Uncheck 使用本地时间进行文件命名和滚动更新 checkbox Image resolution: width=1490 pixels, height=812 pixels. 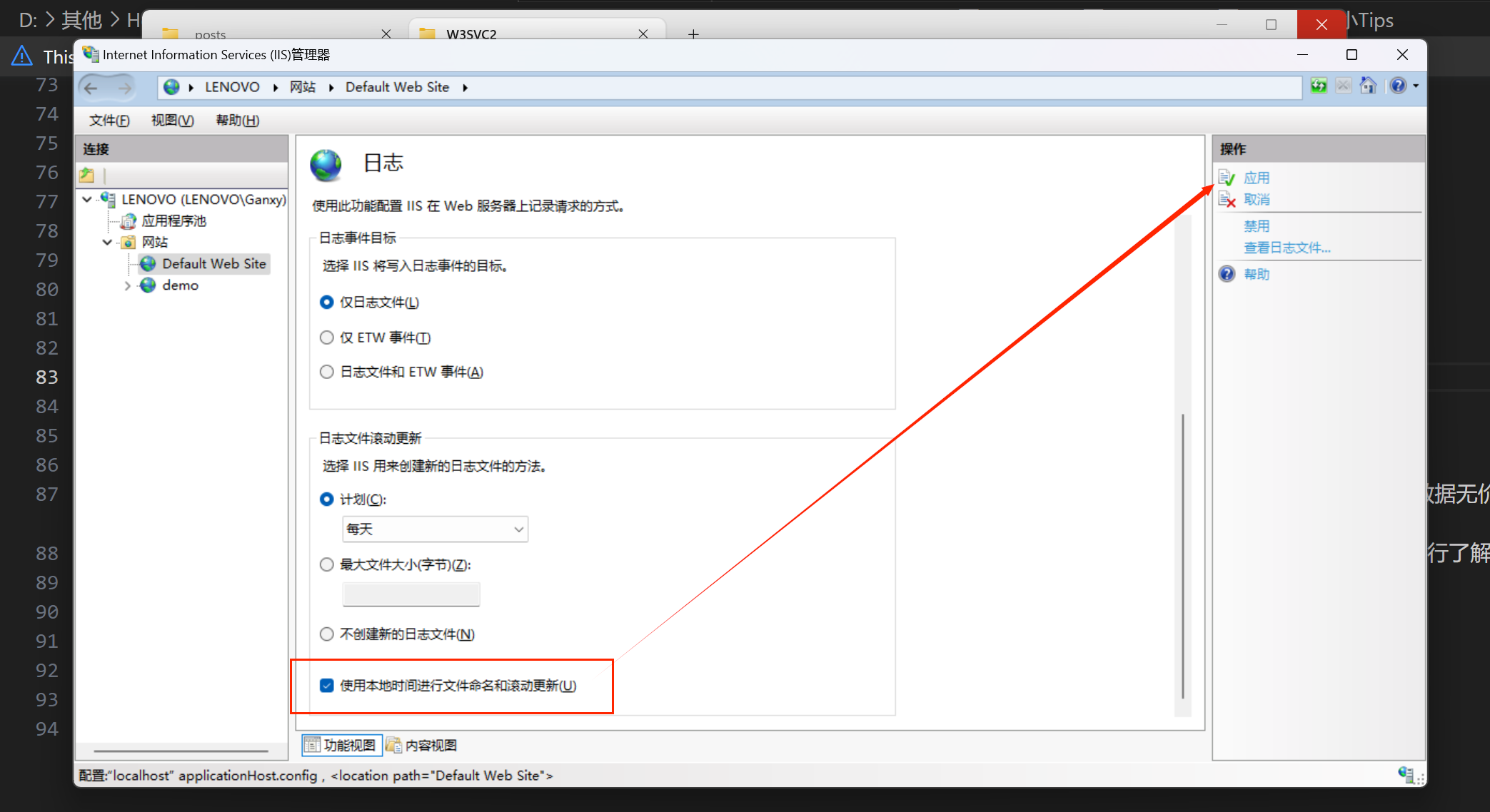tap(327, 686)
